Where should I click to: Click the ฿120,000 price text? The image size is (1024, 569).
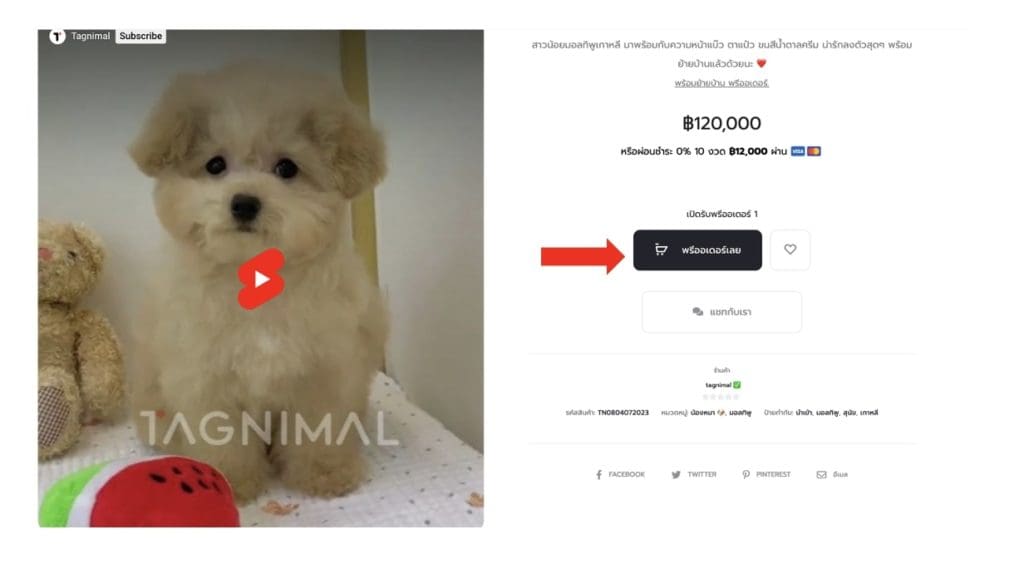pyautogui.click(x=722, y=123)
